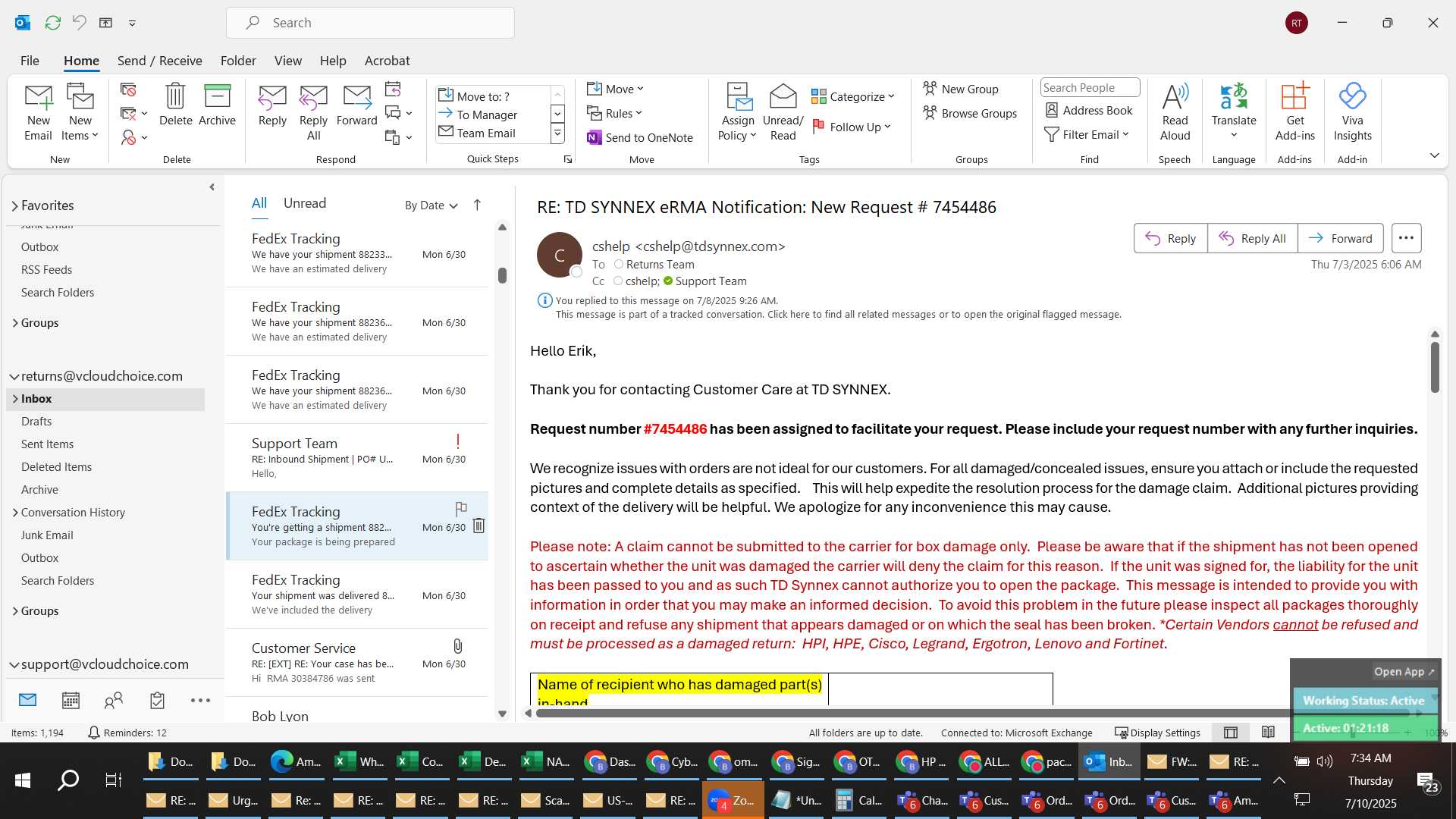Show Unread messages filter
1456x819 pixels.
pyautogui.click(x=305, y=203)
